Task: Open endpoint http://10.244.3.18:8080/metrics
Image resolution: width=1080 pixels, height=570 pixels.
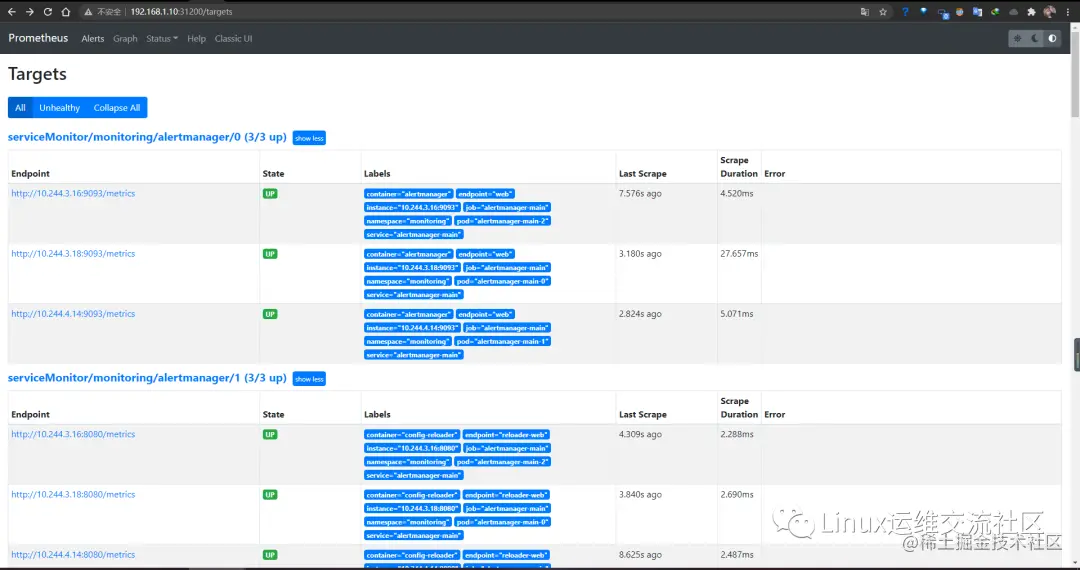Action: (73, 494)
